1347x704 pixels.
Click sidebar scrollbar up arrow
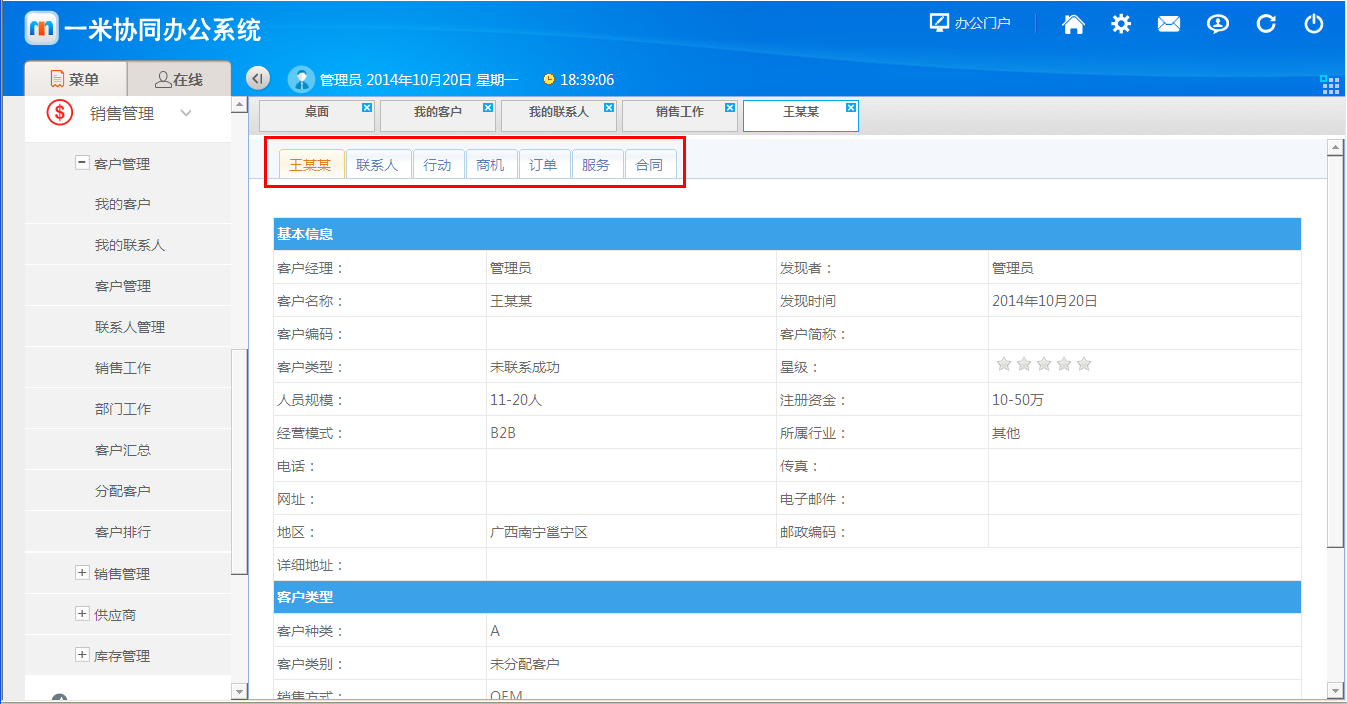click(239, 105)
